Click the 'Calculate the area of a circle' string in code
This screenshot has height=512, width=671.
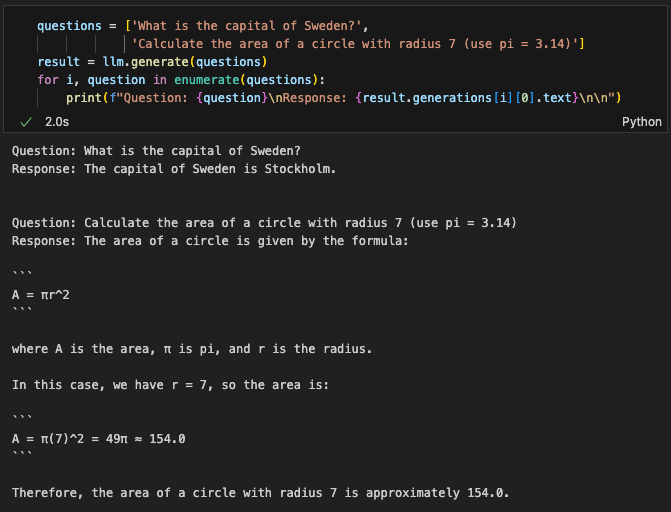point(355,44)
